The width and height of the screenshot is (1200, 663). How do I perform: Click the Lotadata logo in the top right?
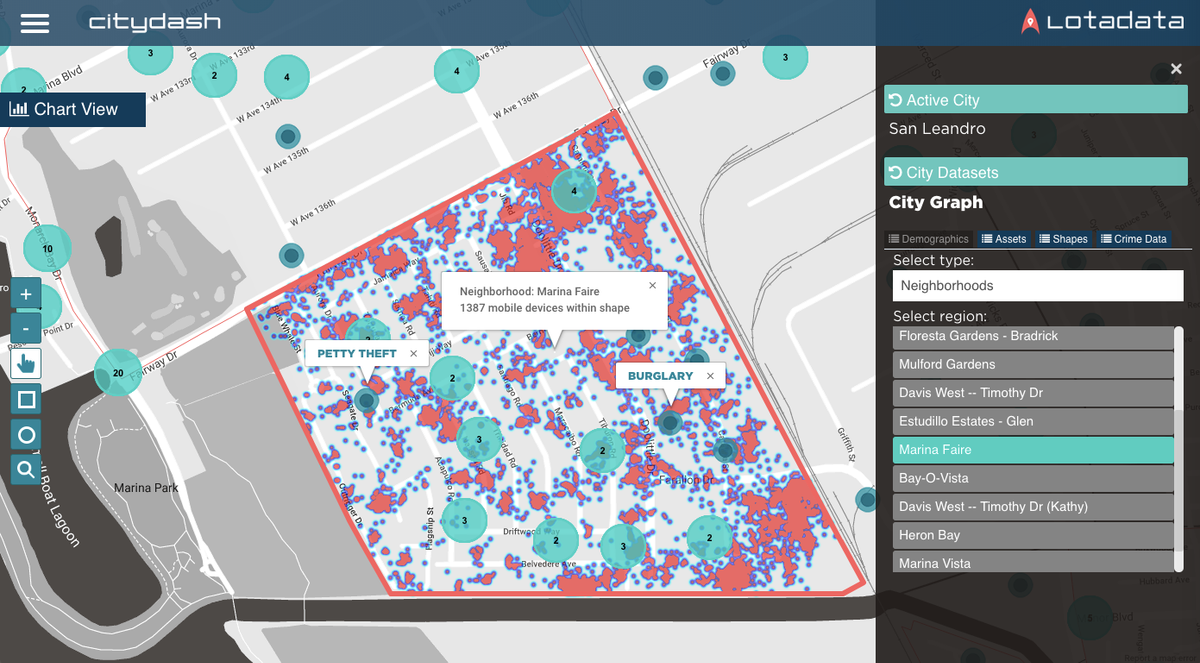click(x=1105, y=21)
